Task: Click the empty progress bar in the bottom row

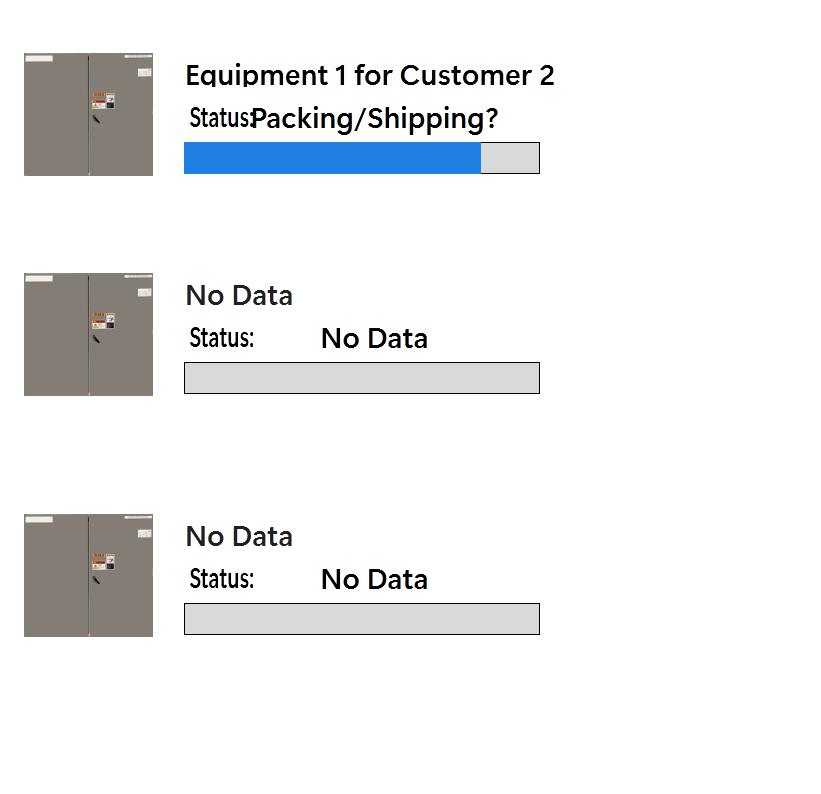Action: pyautogui.click(x=361, y=619)
